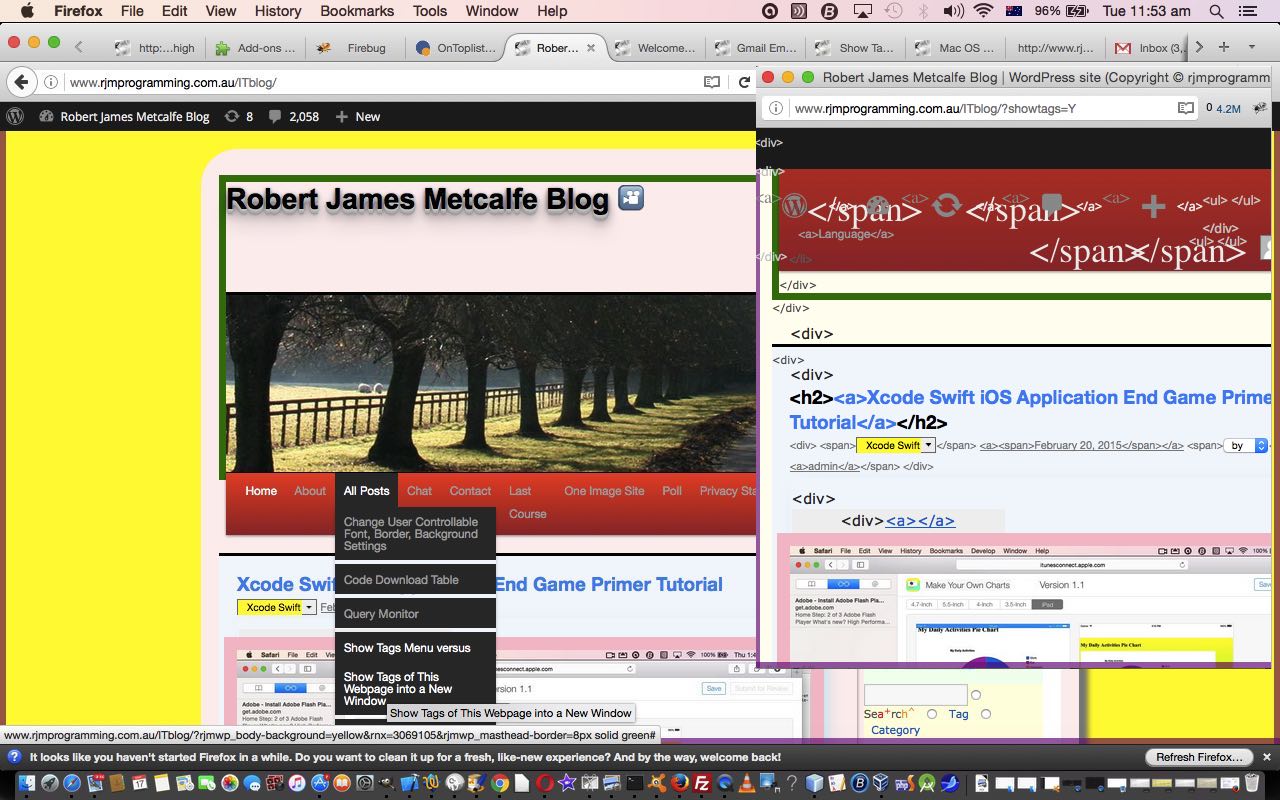Choose Change User Controllable Font, Border, Background Settings
Screen dimensions: 1280x800
[x=415, y=534]
